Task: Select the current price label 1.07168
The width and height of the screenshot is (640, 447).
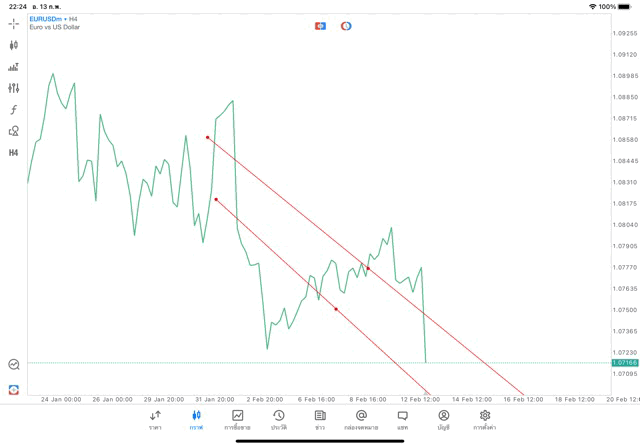Action: 625,363
